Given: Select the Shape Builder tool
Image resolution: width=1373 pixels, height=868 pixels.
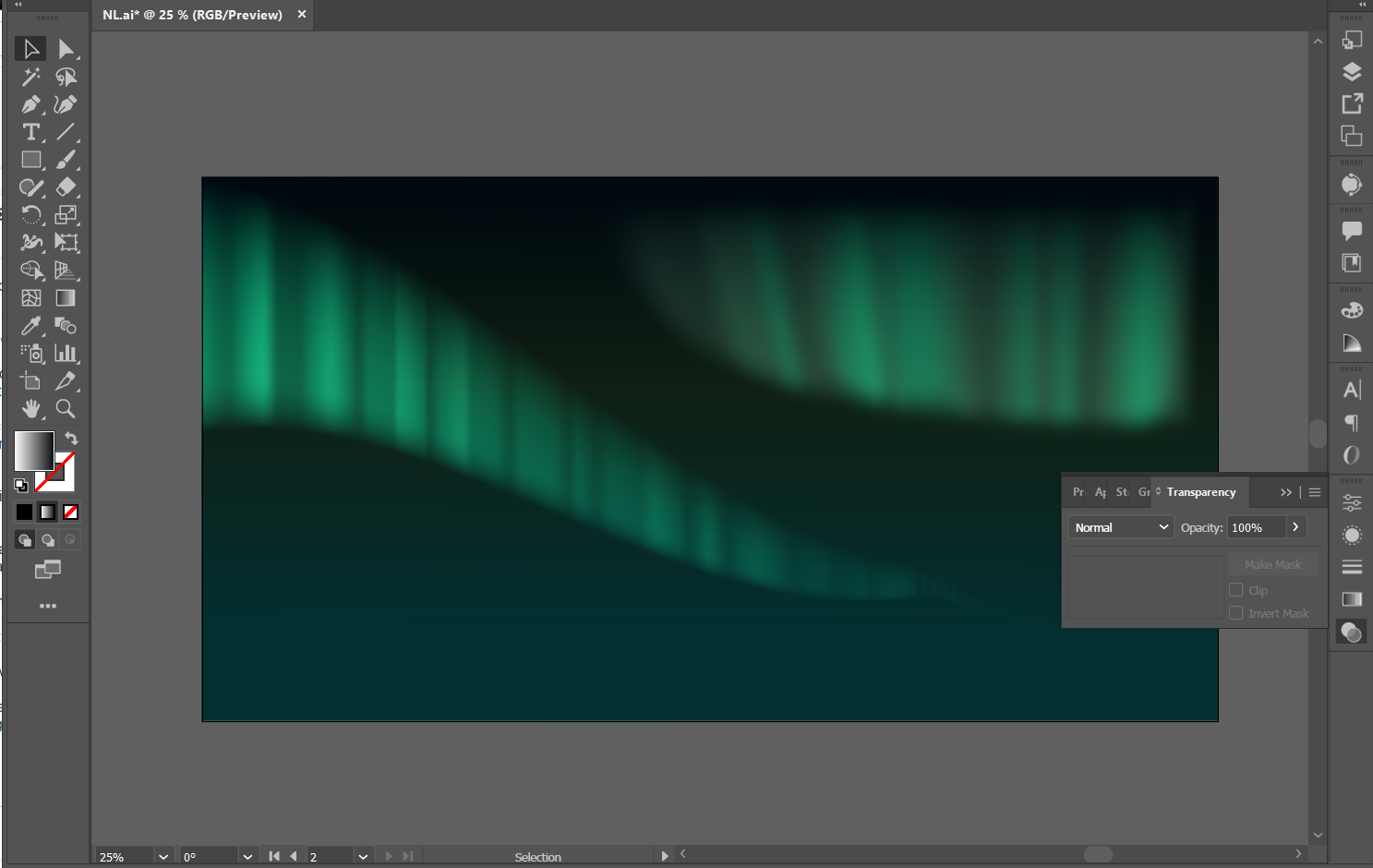Looking at the screenshot, I should (x=30, y=271).
